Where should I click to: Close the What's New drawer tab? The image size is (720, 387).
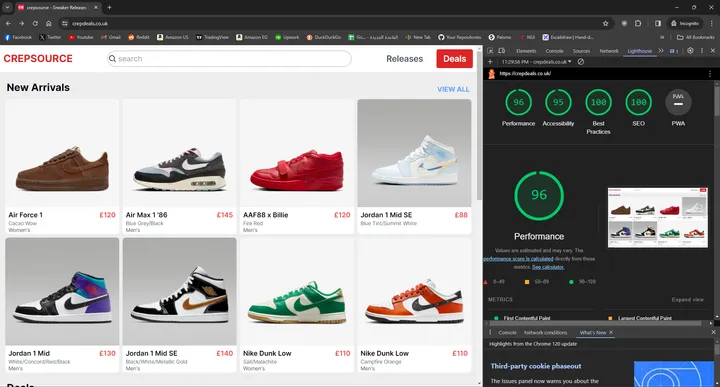(611, 332)
